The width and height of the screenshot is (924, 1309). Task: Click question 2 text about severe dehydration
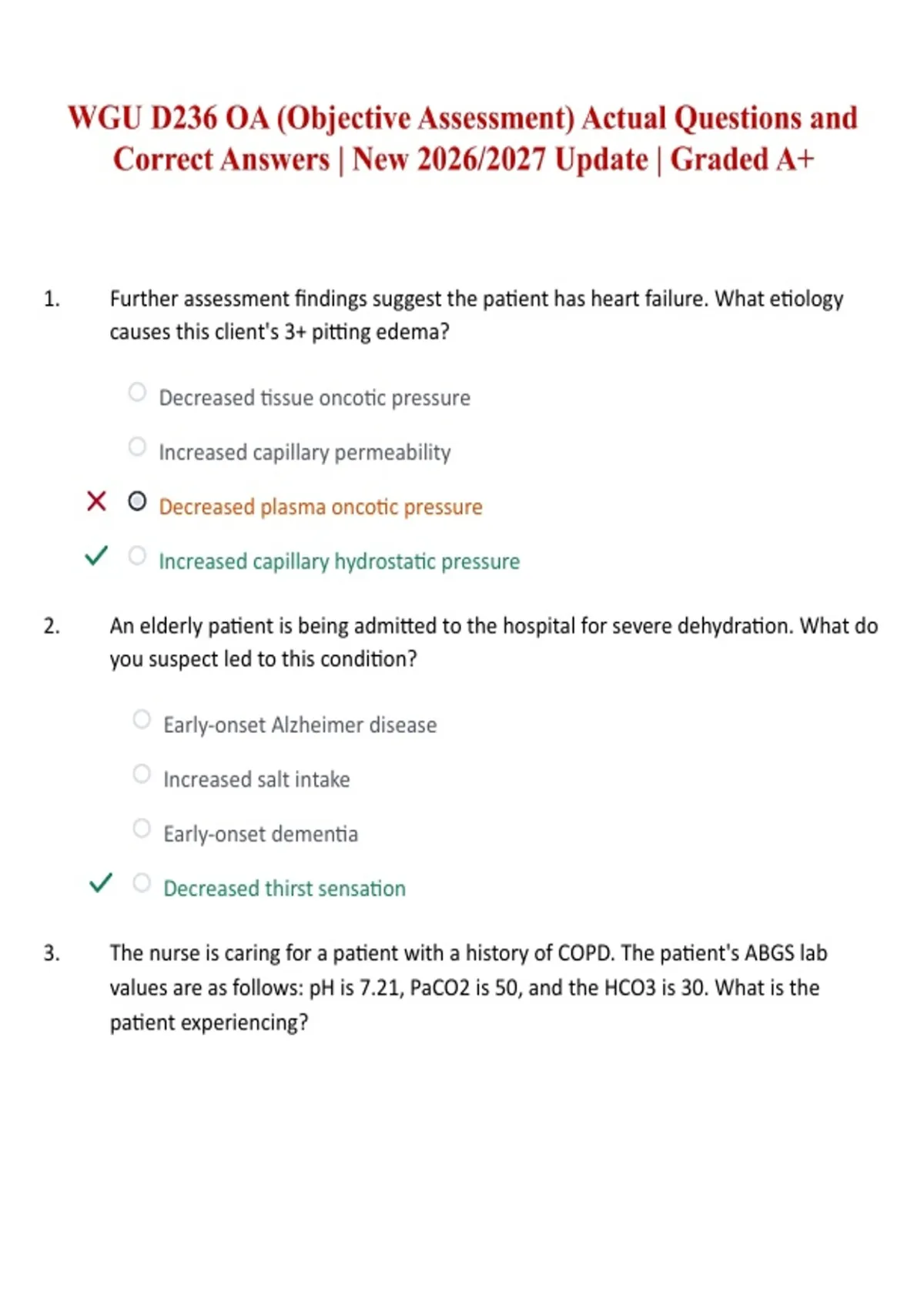494,642
